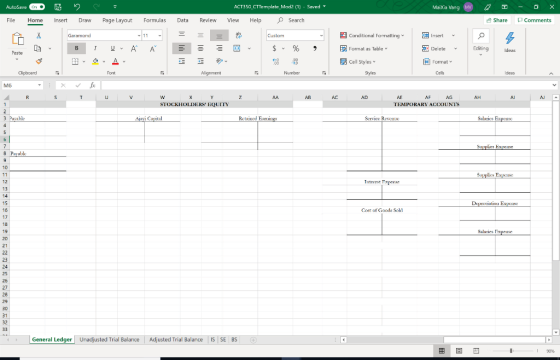Click Decrease Indent icon

click(x=182, y=61)
